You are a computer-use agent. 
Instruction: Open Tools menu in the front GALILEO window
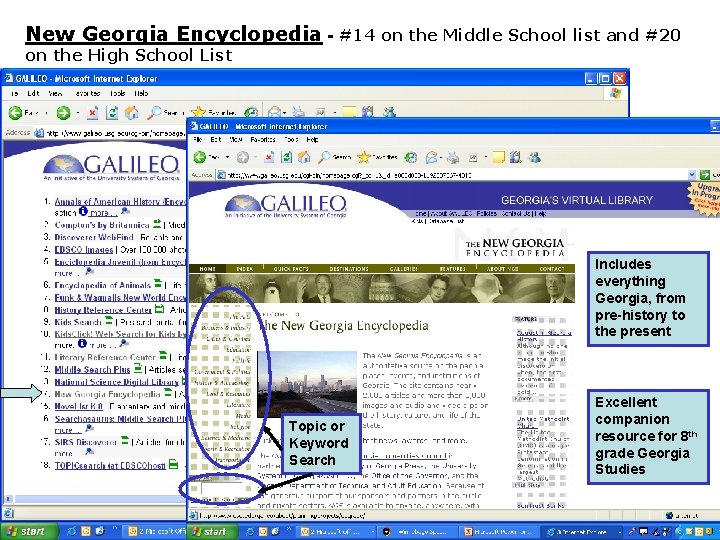point(291,140)
